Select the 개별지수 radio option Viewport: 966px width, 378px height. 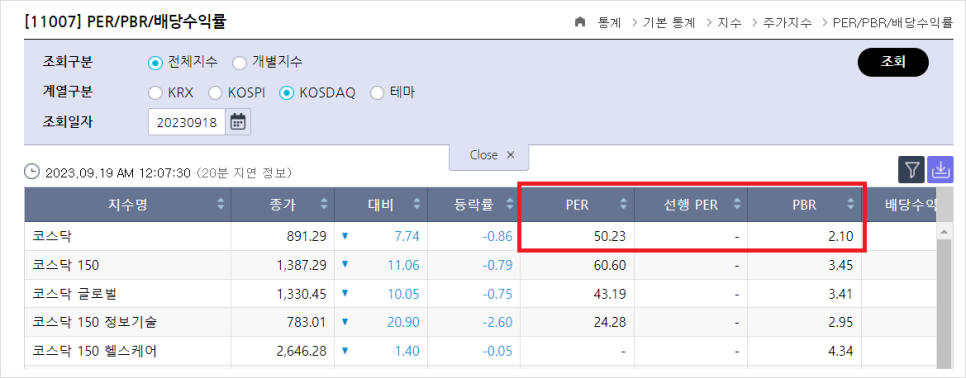click(x=240, y=62)
